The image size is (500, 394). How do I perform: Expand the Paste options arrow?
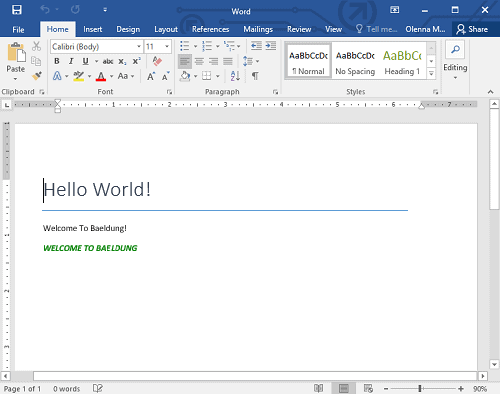(x=15, y=79)
